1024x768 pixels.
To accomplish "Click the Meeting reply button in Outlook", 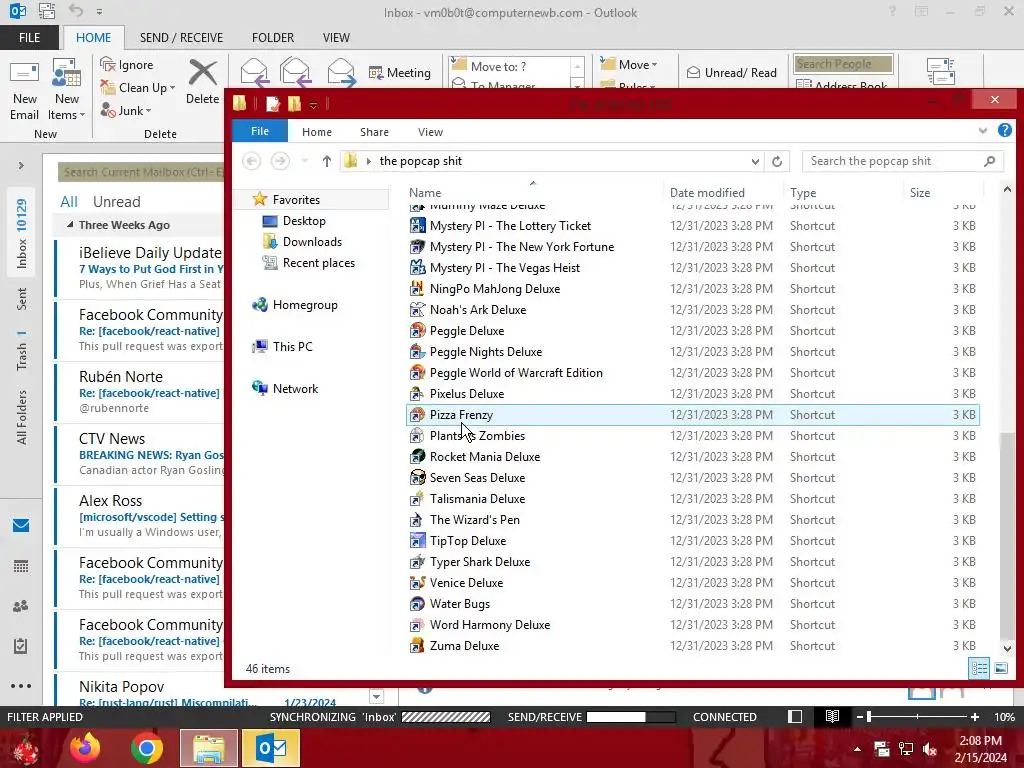I will pyautogui.click(x=400, y=72).
